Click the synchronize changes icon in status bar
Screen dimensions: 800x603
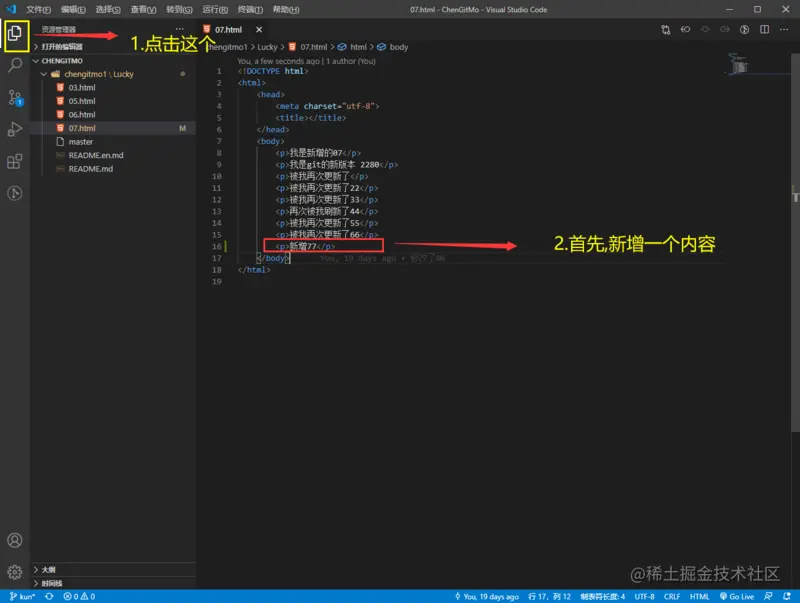tap(49, 596)
